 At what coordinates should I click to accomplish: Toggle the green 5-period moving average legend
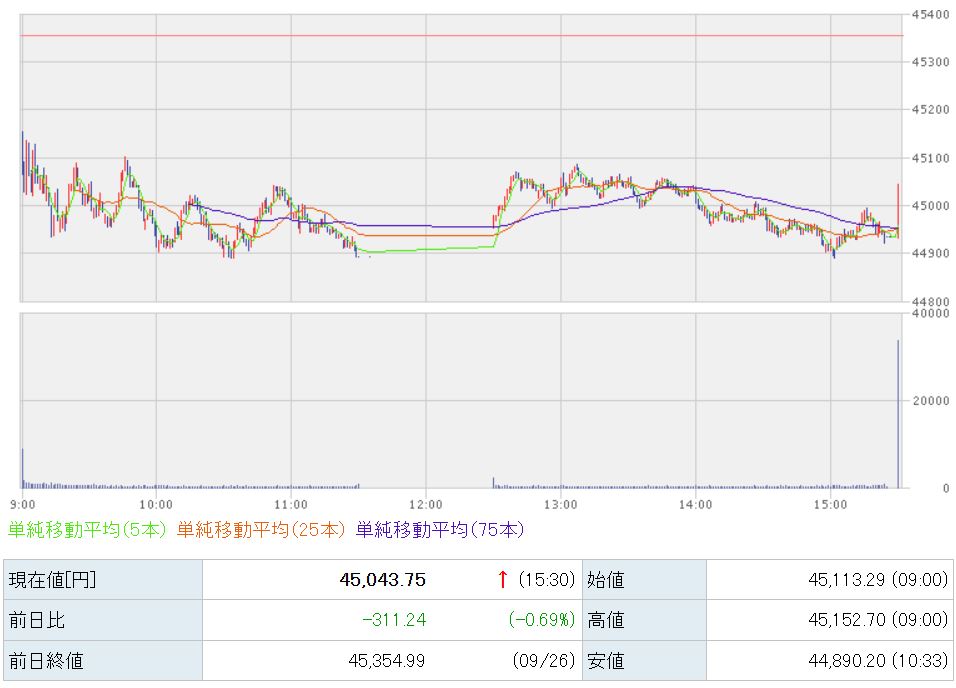(x=87, y=529)
